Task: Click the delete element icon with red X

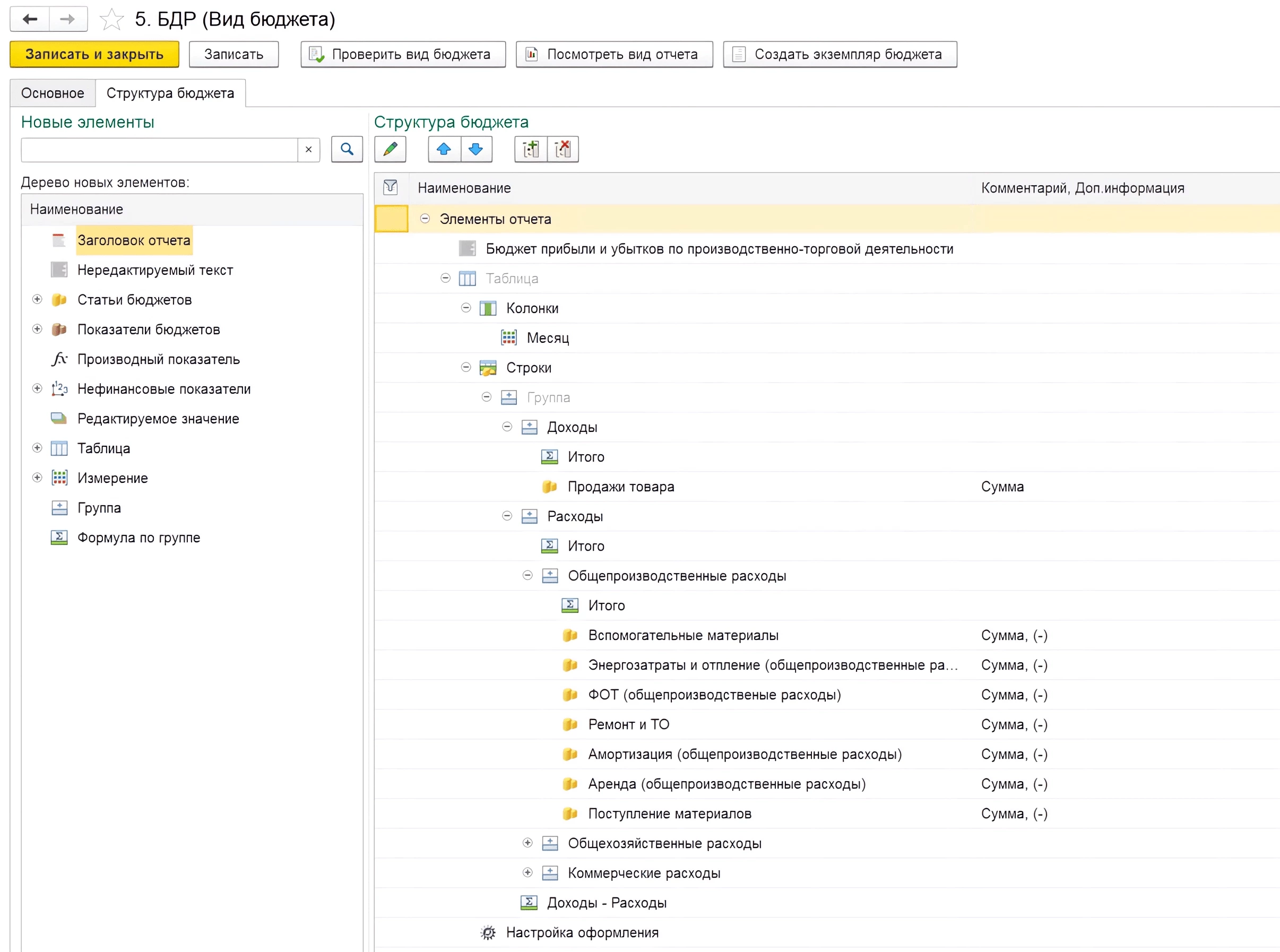Action: [563, 149]
